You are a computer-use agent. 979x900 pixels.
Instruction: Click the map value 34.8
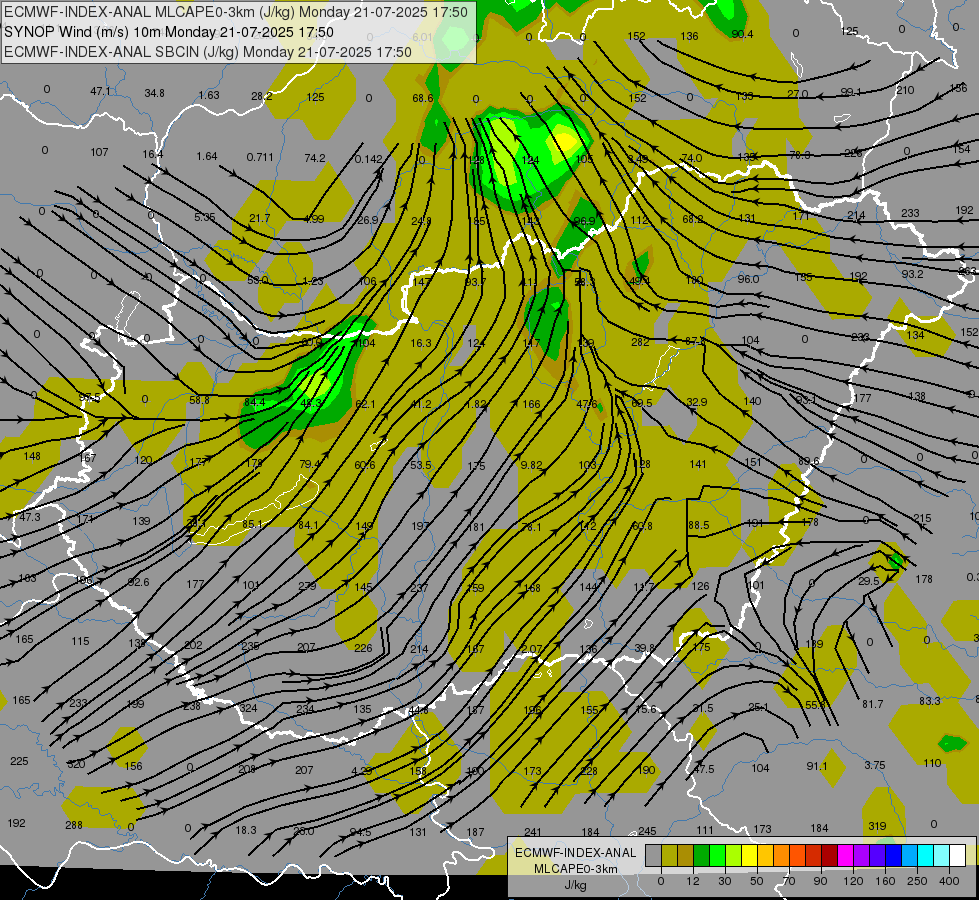tap(154, 93)
